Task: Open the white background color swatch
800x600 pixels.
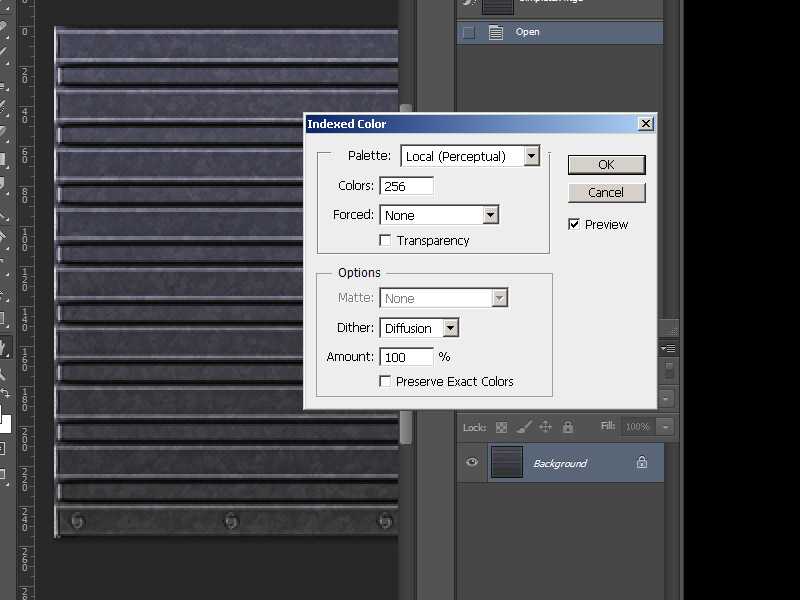Action: click(6, 423)
